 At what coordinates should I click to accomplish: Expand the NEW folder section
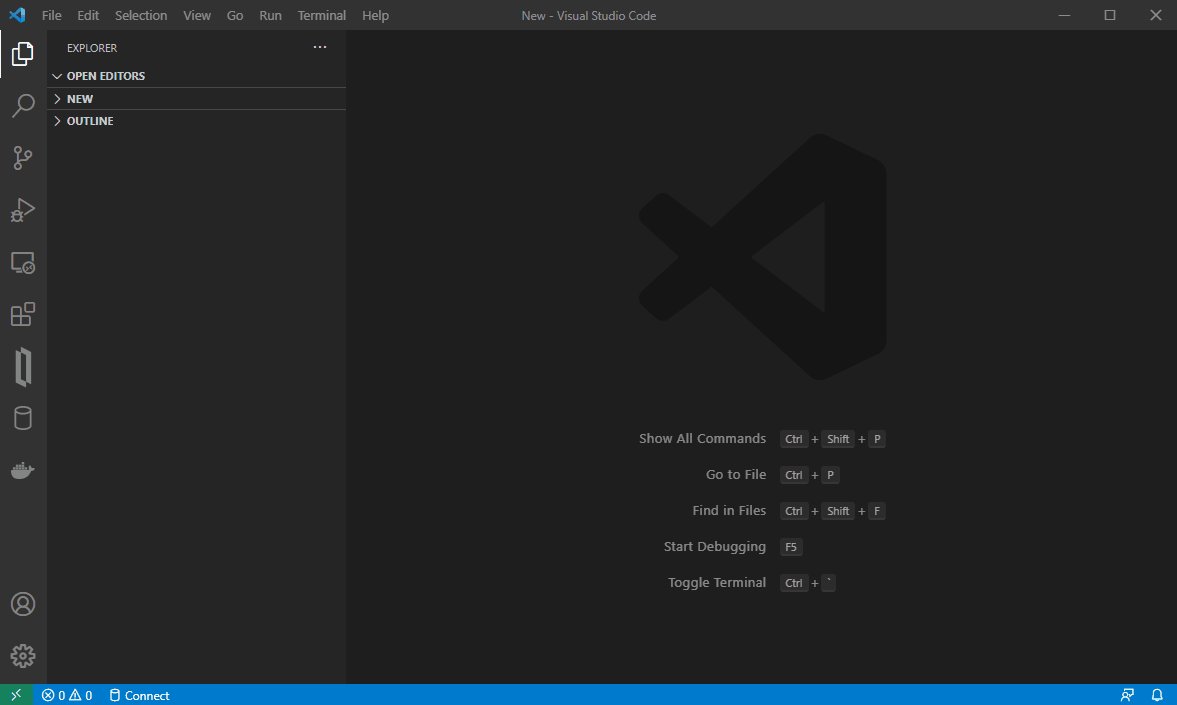pos(80,99)
